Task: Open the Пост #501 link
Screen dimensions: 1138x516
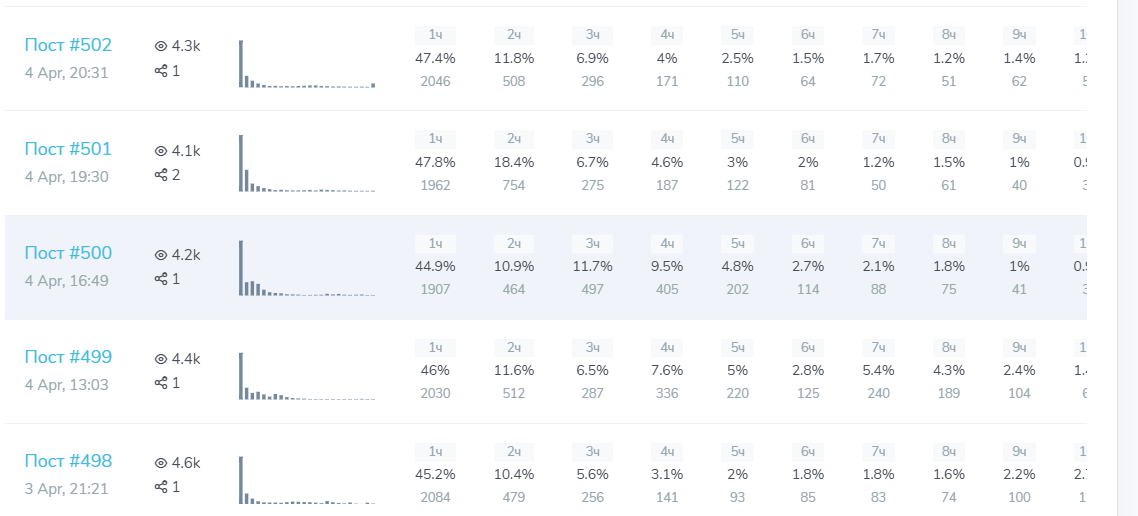Action: tap(68, 149)
